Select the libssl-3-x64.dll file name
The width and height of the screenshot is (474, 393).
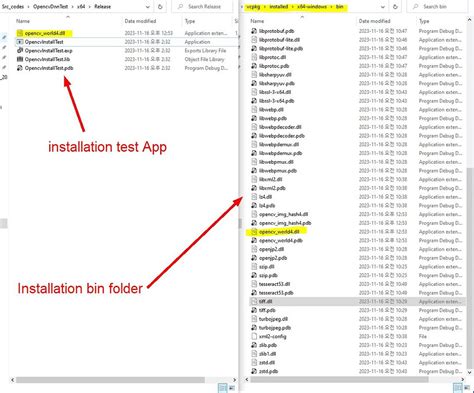[275, 92]
